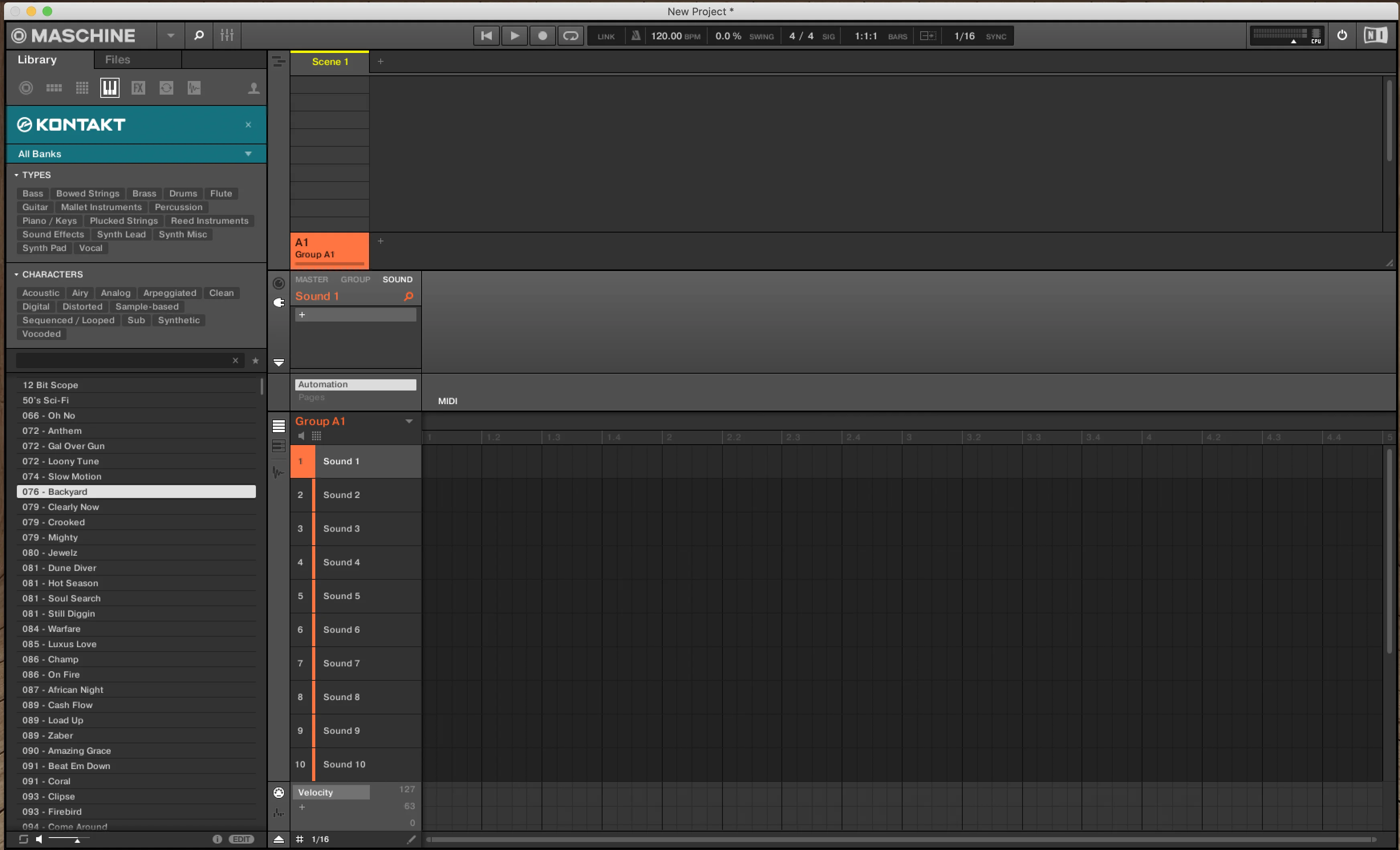Select the Effects FX icon in the Library
1400x850 pixels.
(x=138, y=88)
